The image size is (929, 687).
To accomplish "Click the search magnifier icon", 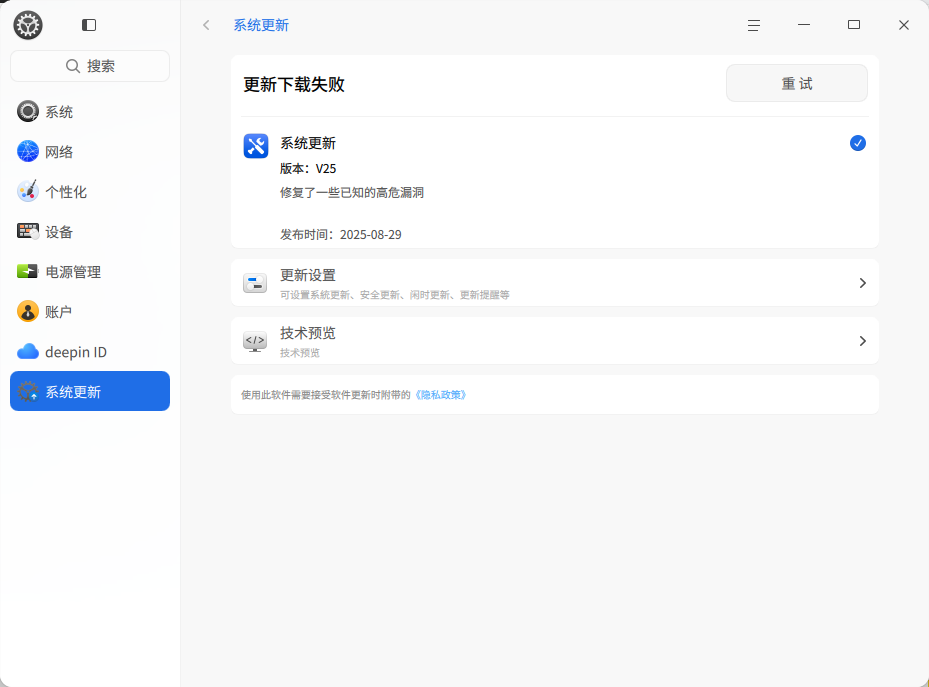I will tap(73, 66).
